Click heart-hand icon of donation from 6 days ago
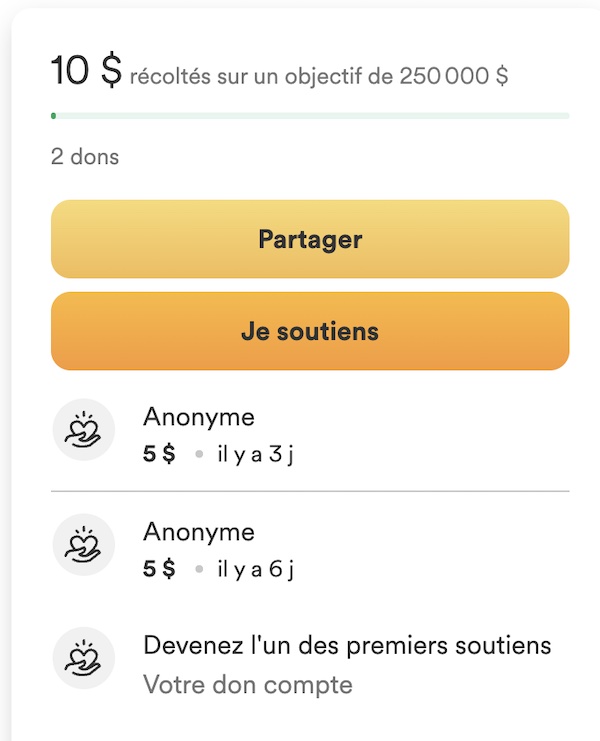 (84, 544)
